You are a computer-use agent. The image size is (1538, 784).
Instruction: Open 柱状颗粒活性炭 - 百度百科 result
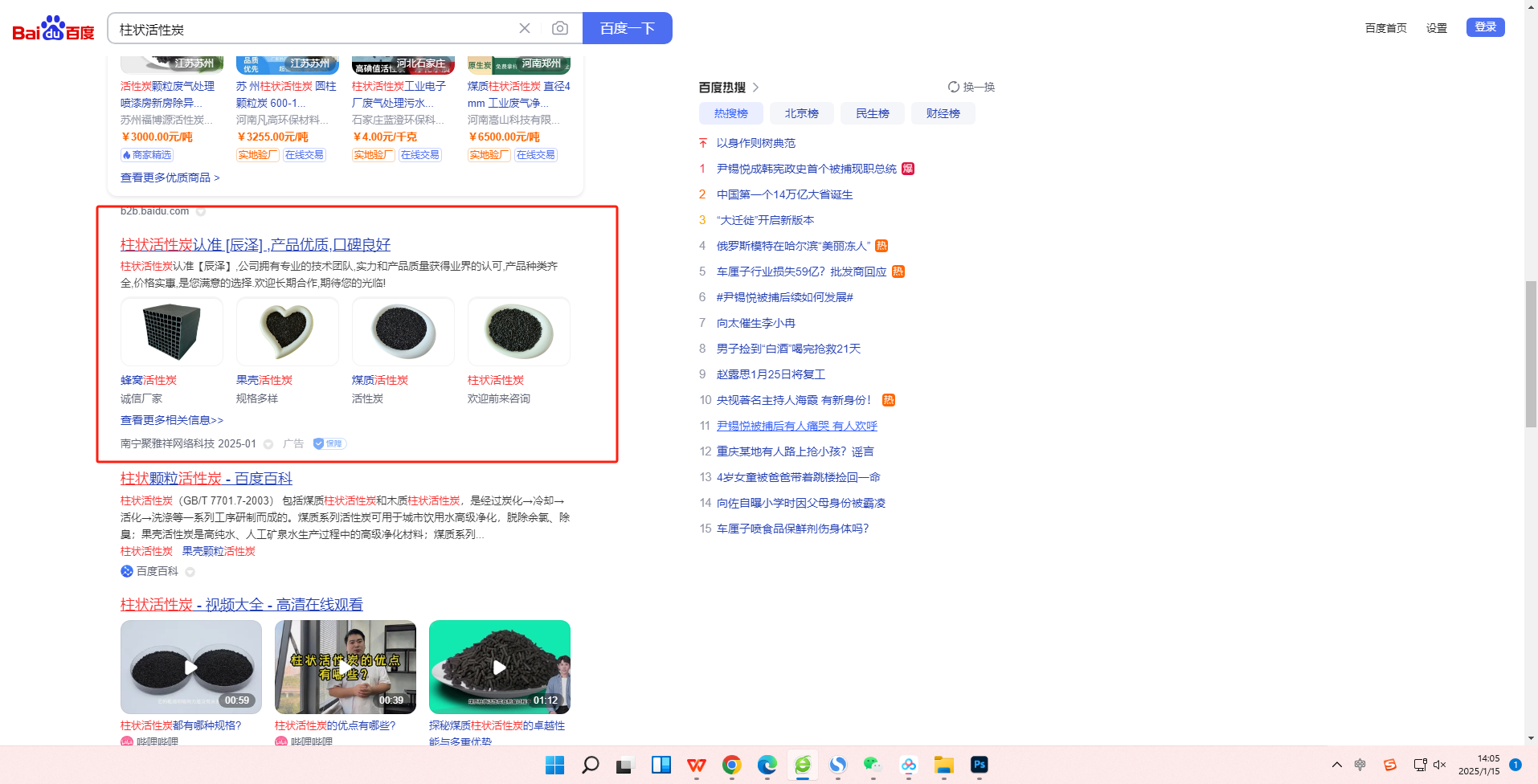[x=207, y=479]
